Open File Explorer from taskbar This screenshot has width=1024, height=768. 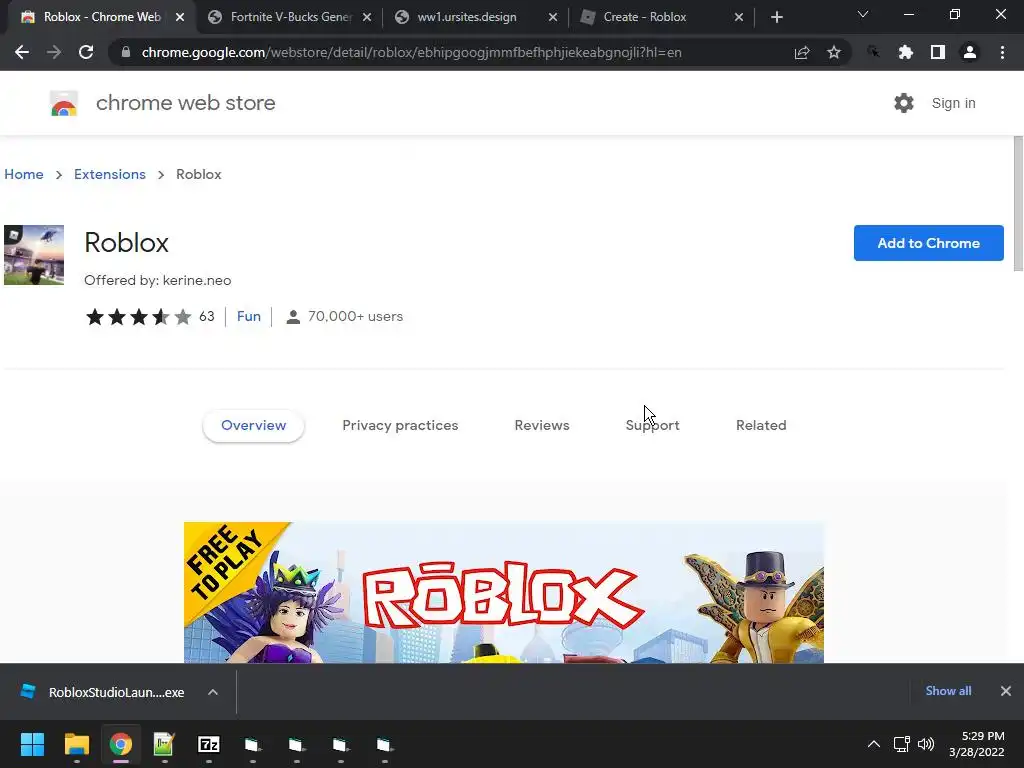click(76, 744)
